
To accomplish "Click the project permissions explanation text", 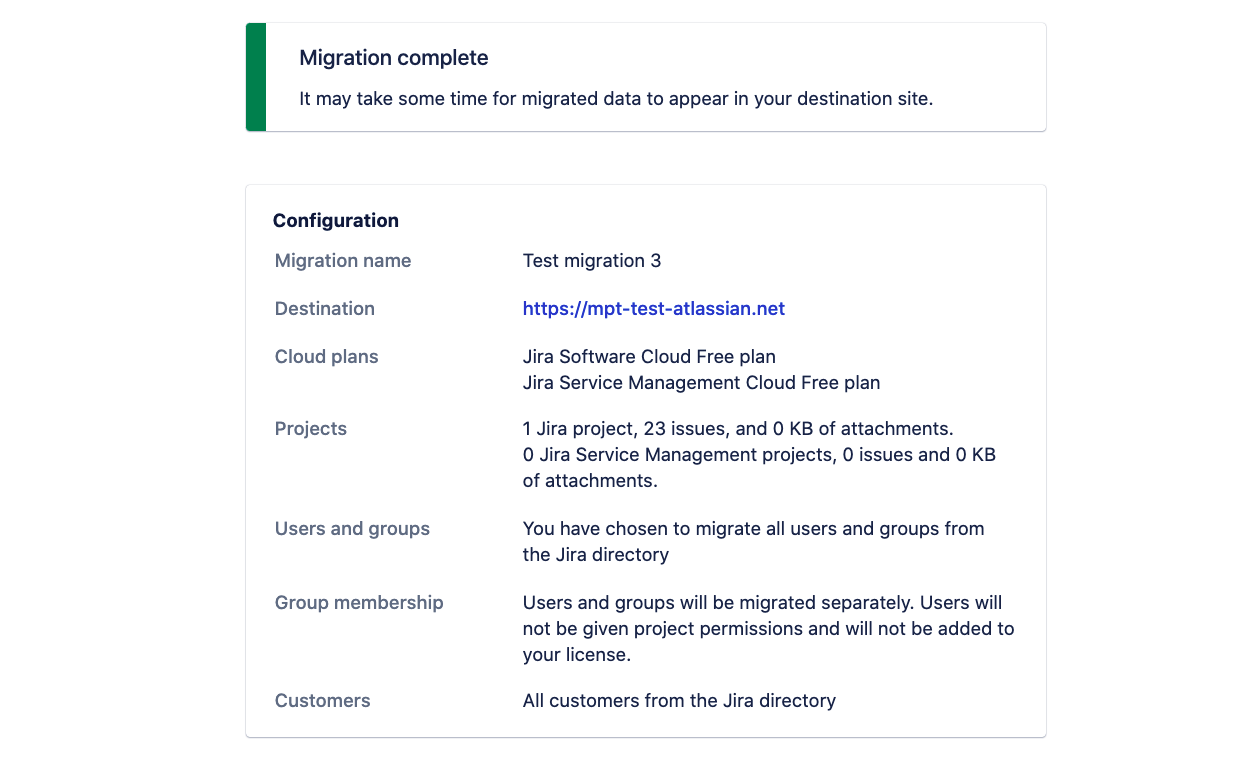I will [x=767, y=628].
